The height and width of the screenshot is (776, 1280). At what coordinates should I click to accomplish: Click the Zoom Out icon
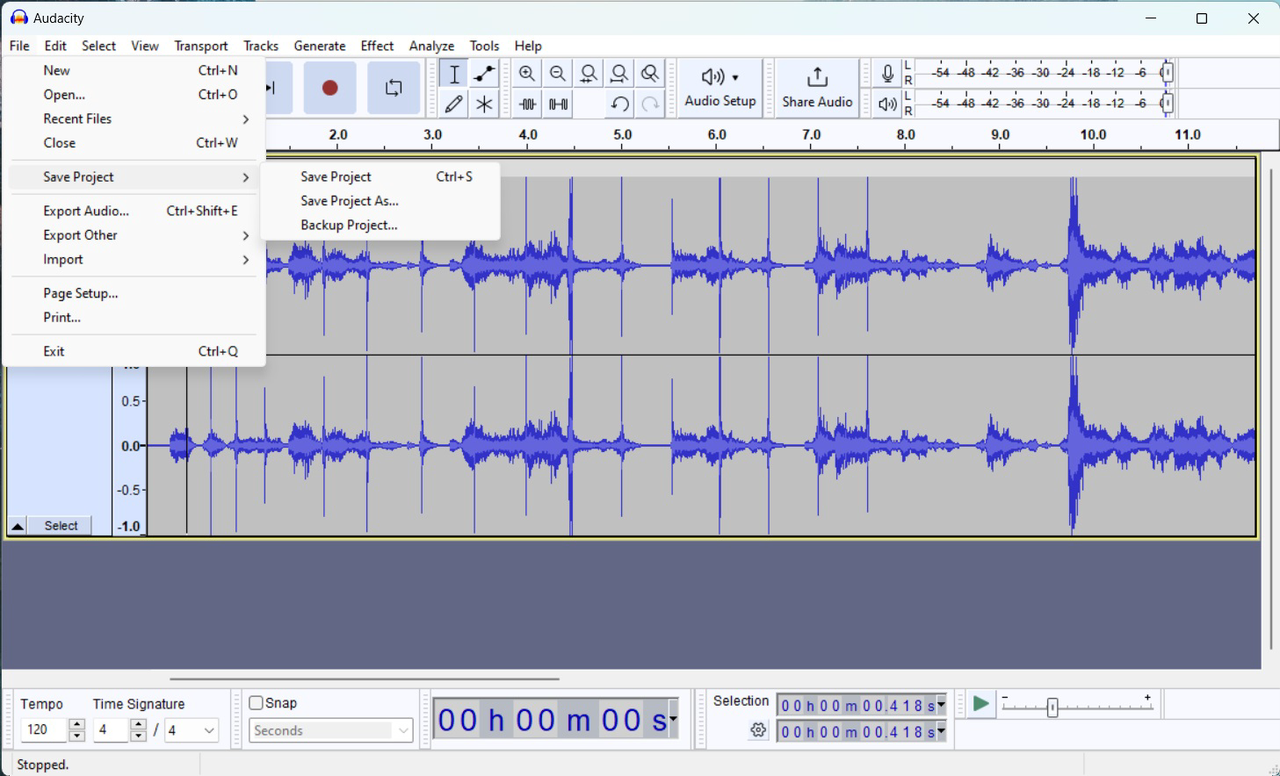tap(558, 73)
